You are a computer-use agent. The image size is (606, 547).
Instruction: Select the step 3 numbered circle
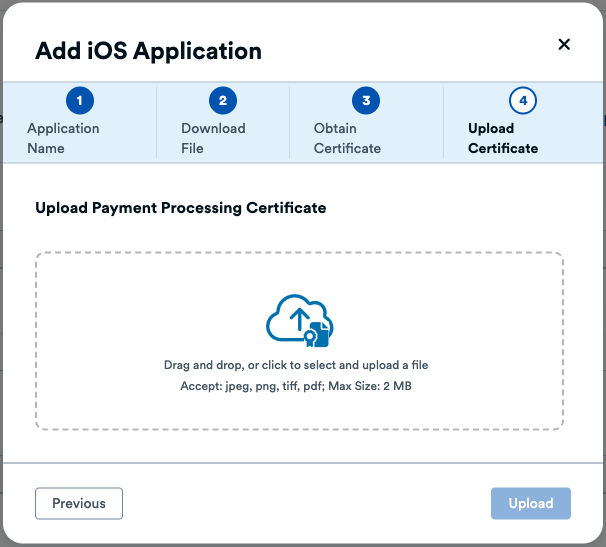[366, 100]
